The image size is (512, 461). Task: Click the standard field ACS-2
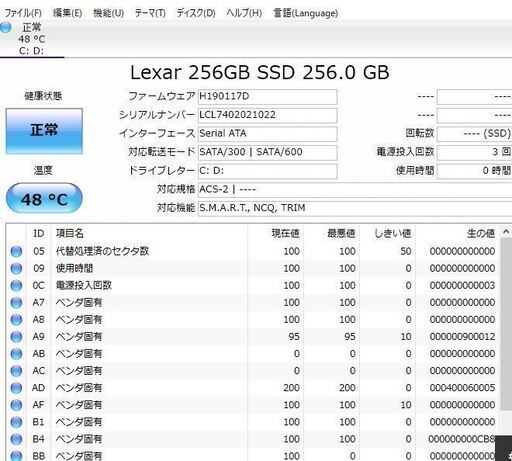coord(355,190)
